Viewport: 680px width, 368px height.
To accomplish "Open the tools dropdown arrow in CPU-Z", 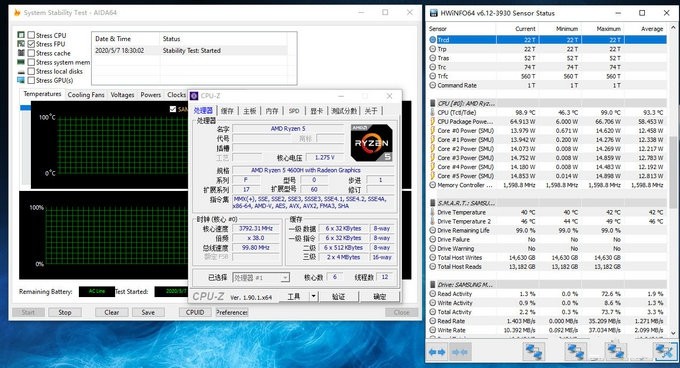I will tap(314, 296).
